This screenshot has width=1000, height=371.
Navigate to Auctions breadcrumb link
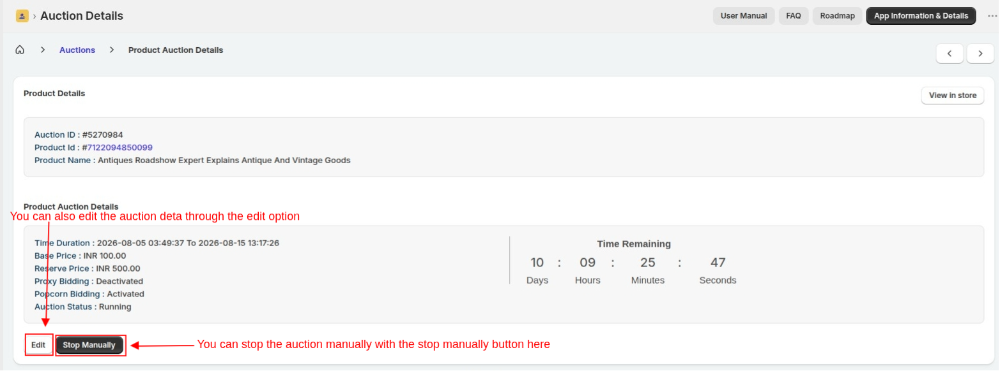[x=77, y=50]
